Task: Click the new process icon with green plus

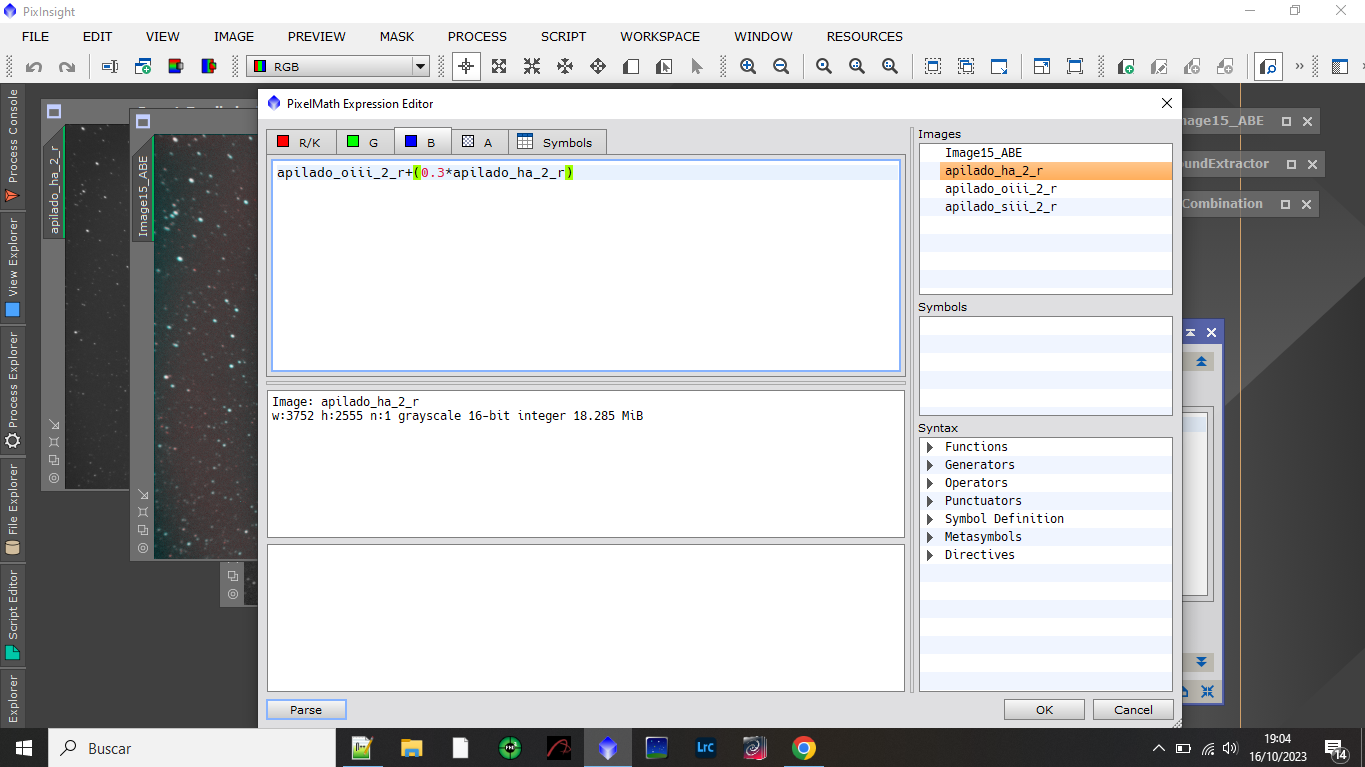Action: click(1126, 67)
